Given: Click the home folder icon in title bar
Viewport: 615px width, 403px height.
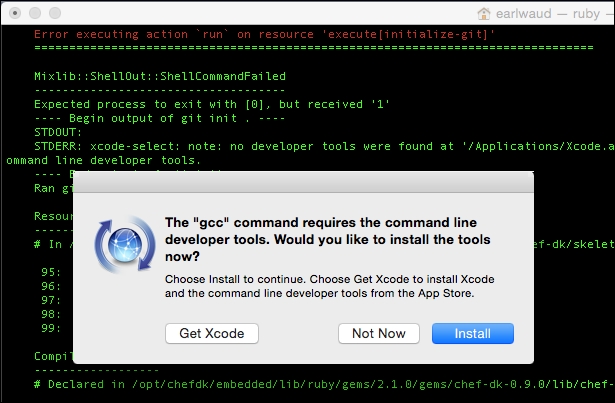Looking at the screenshot, I should tap(484, 14).
